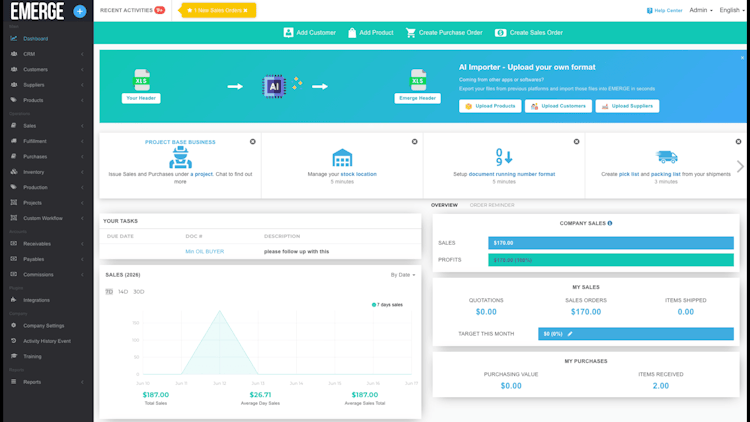Click the Production sidebar icon
The height and width of the screenshot is (422, 750).
[14, 187]
